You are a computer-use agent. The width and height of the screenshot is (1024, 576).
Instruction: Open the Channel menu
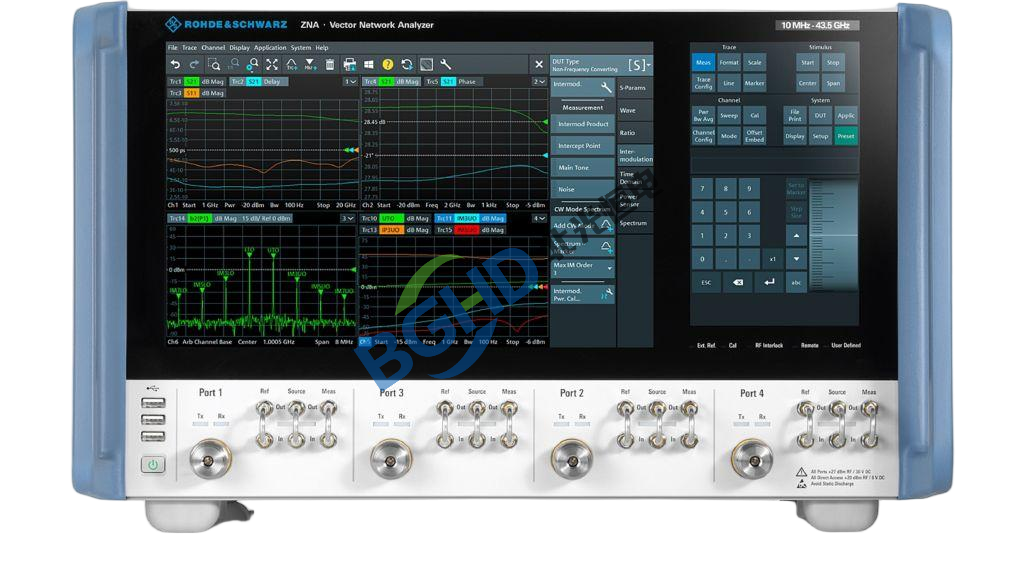pyautogui.click(x=213, y=48)
